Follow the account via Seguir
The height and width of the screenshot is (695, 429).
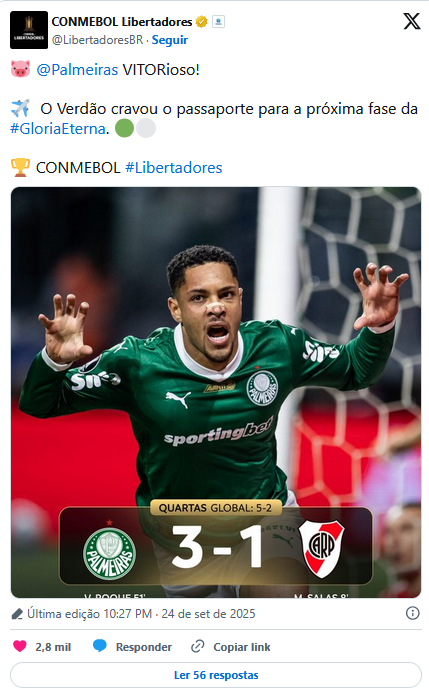point(170,40)
